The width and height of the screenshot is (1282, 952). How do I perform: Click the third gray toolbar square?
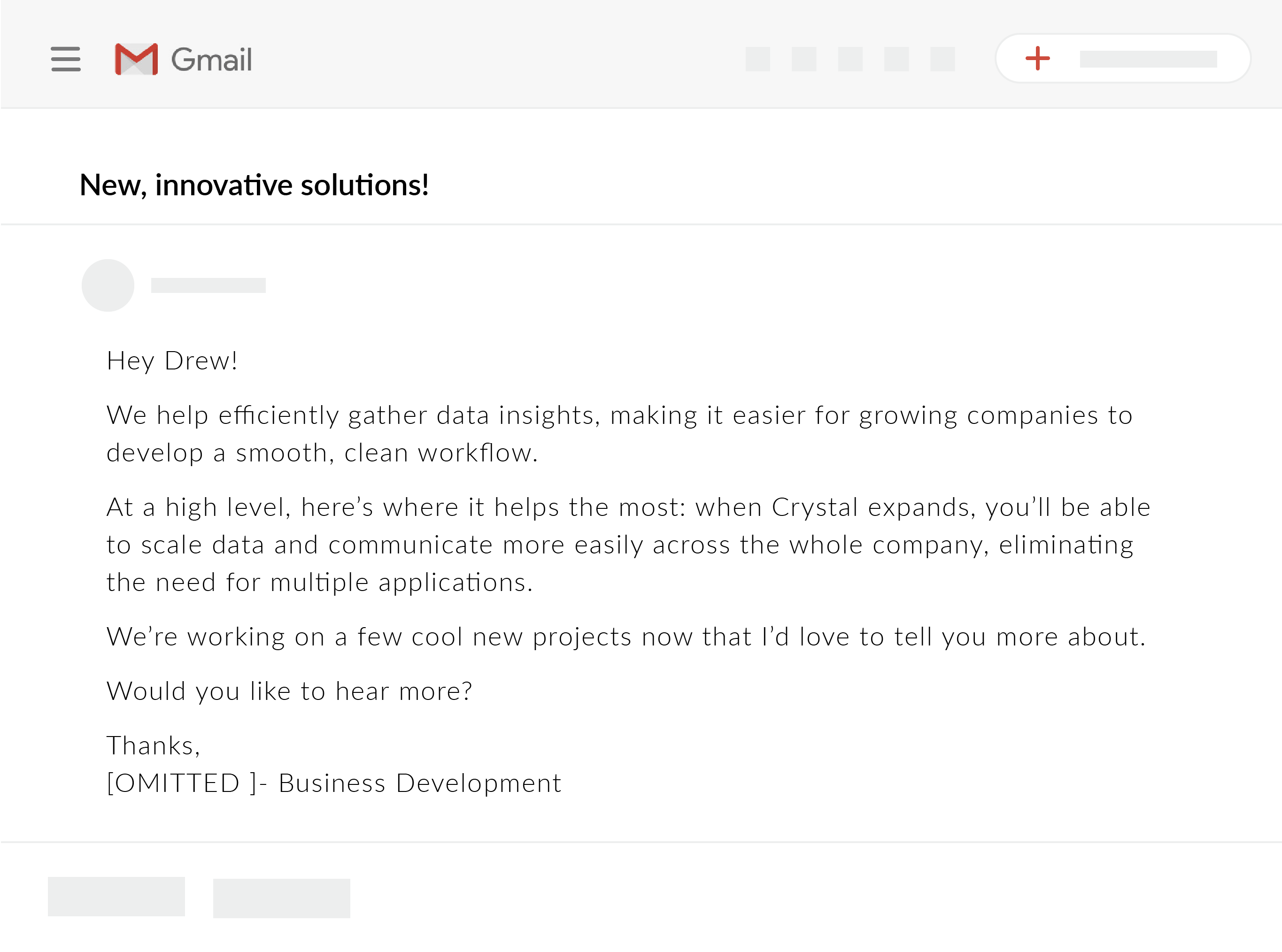click(850, 59)
